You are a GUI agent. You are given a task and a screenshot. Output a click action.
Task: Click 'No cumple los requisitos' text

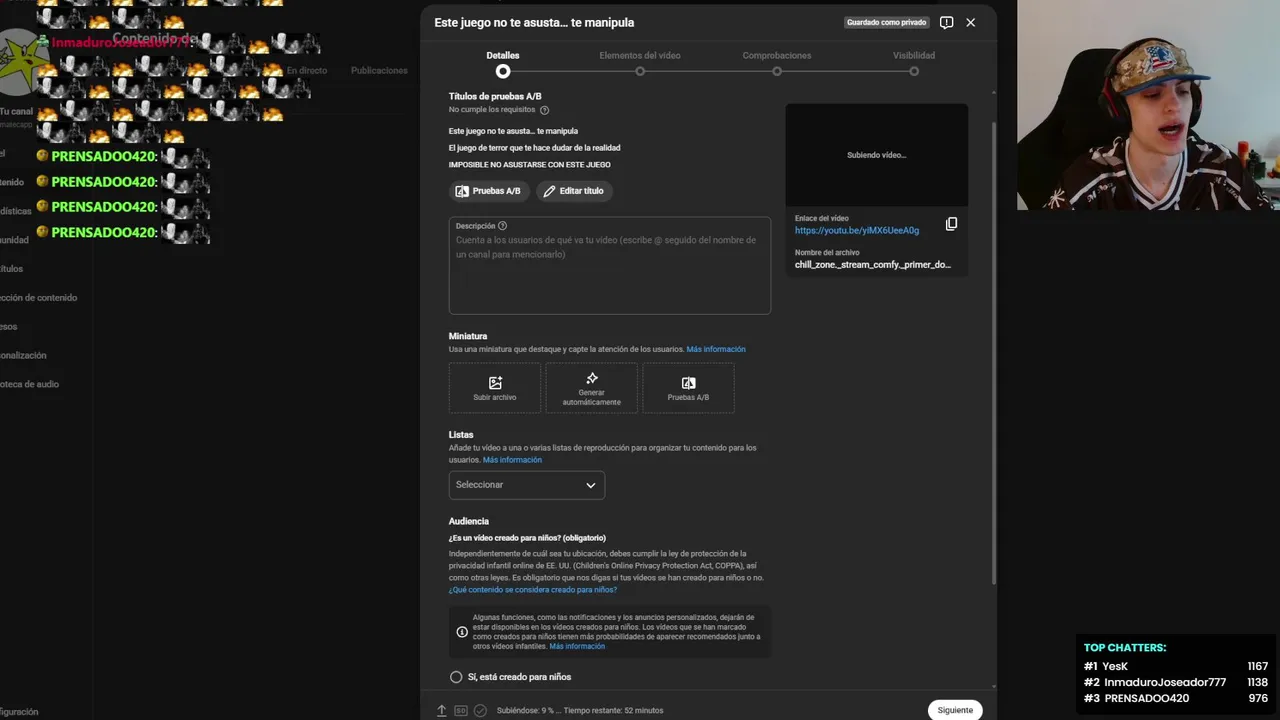492,110
